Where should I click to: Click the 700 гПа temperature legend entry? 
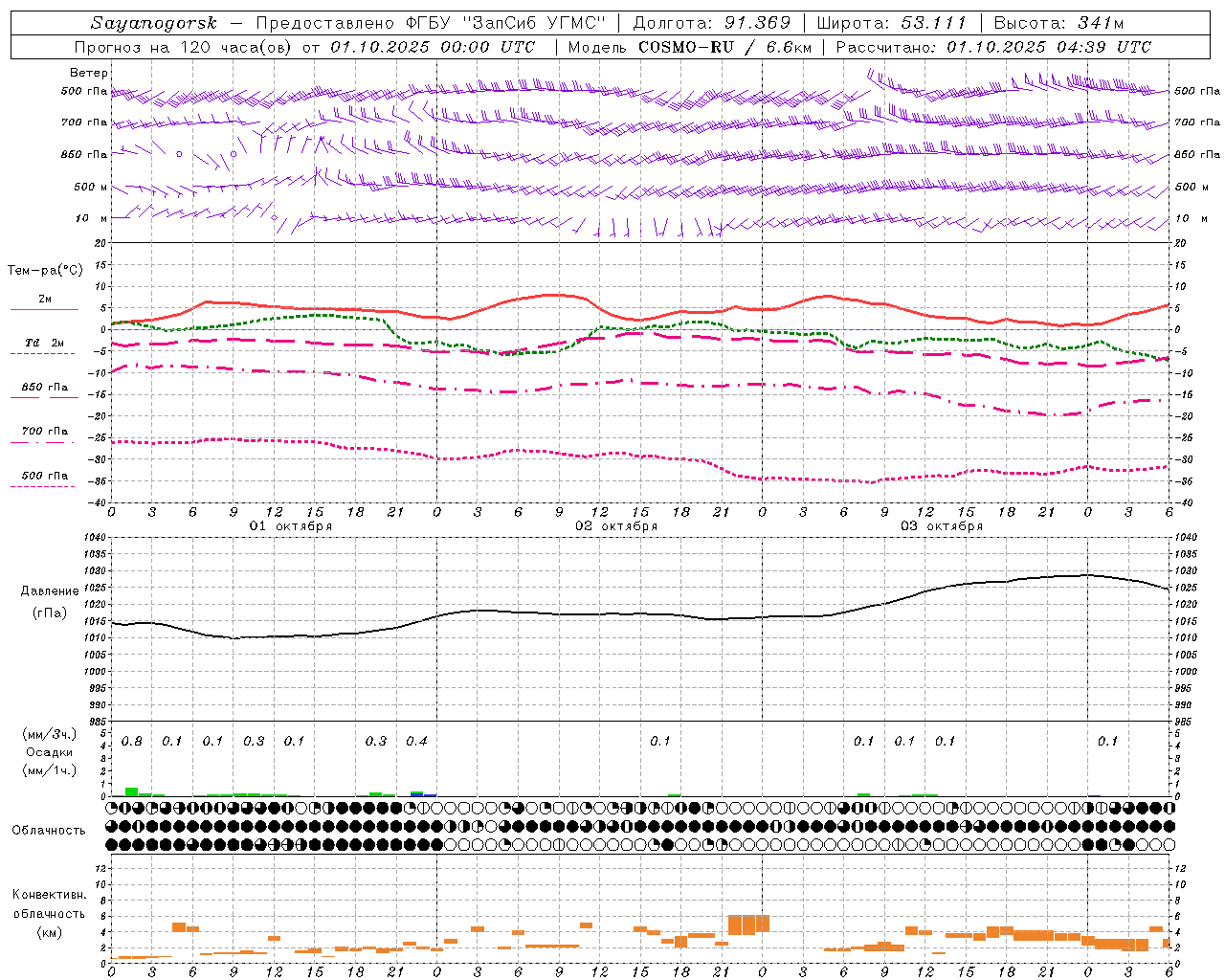pos(45,432)
